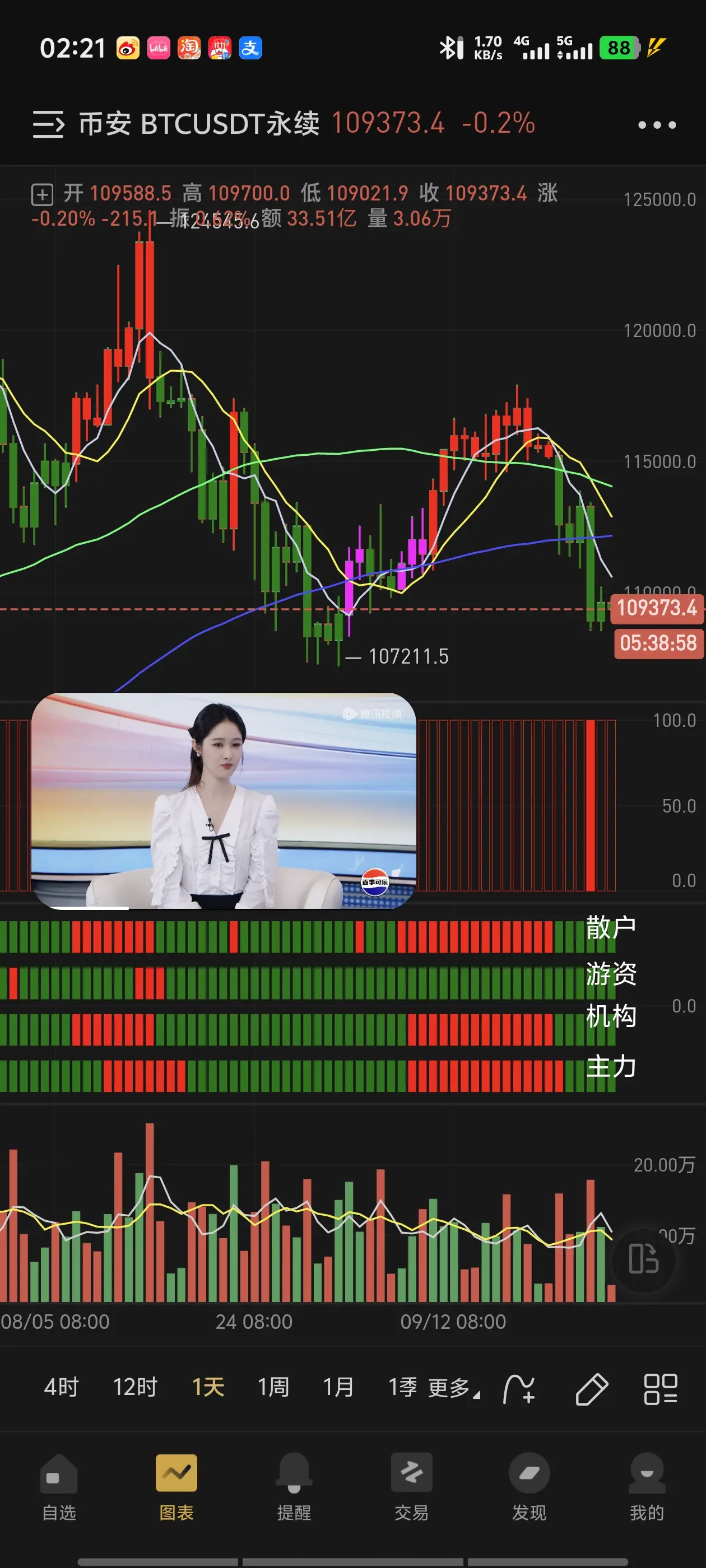Open the symbol list menu icon
The image size is (706, 1568).
48,124
